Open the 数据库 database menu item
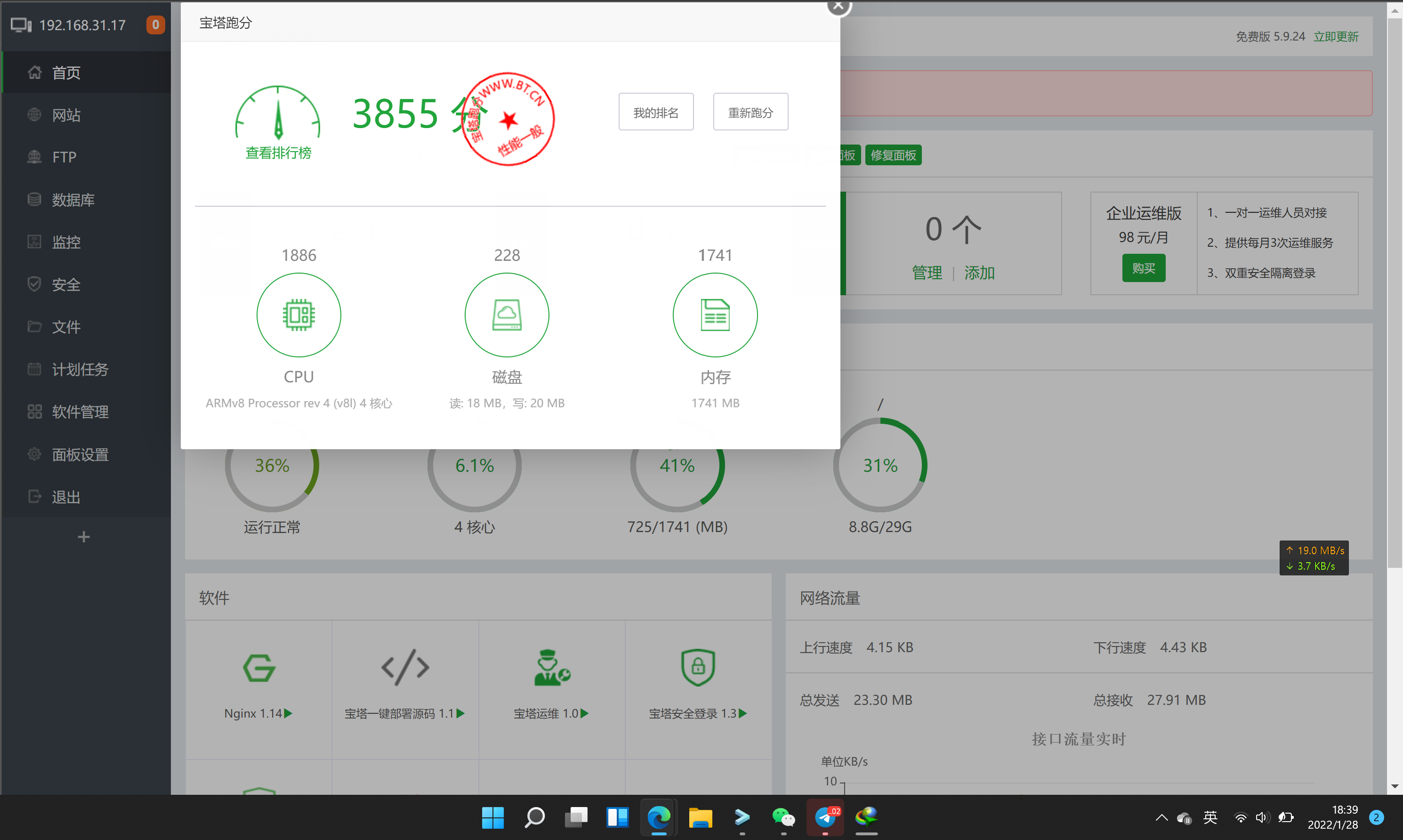Screen dimensions: 1403x840 point(86,199)
